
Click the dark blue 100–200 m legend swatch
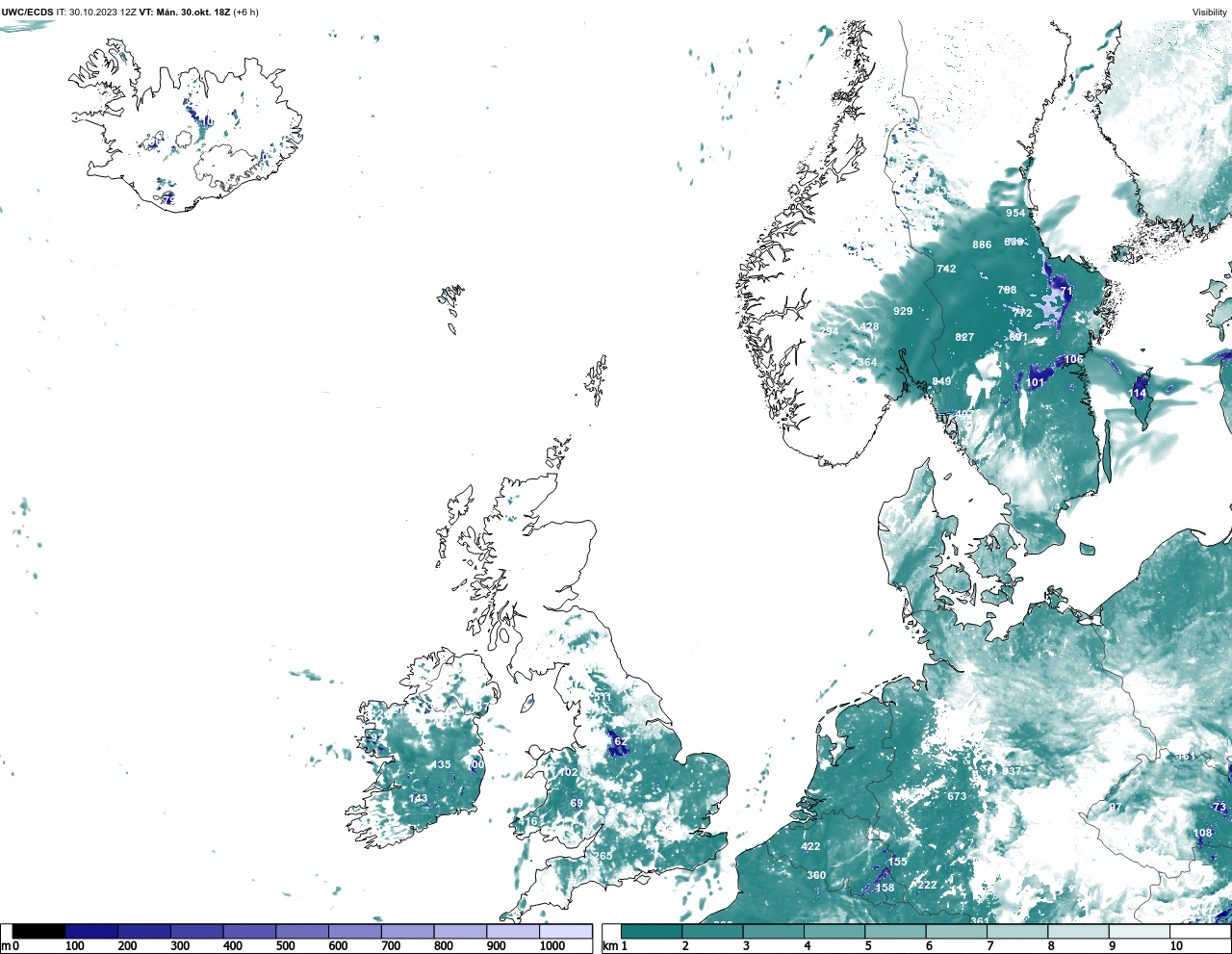pyautogui.click(x=91, y=932)
